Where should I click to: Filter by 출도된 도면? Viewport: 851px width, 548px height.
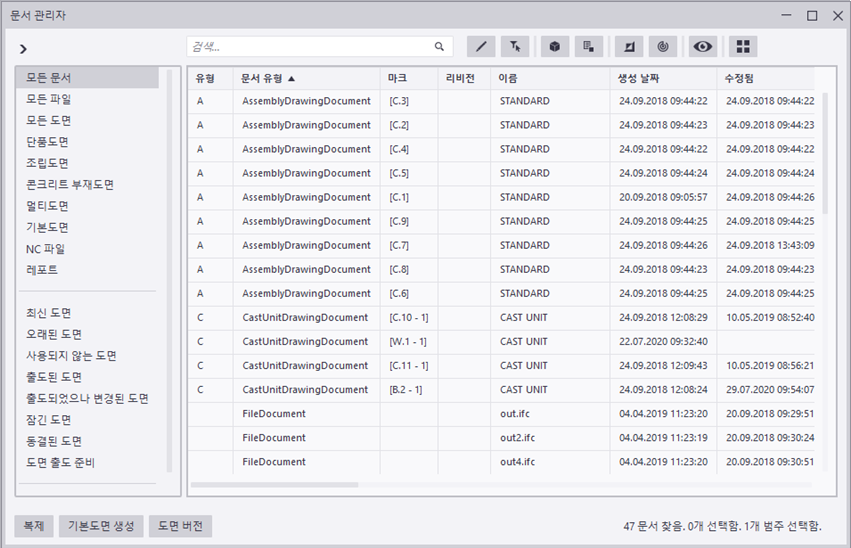(x=87, y=377)
